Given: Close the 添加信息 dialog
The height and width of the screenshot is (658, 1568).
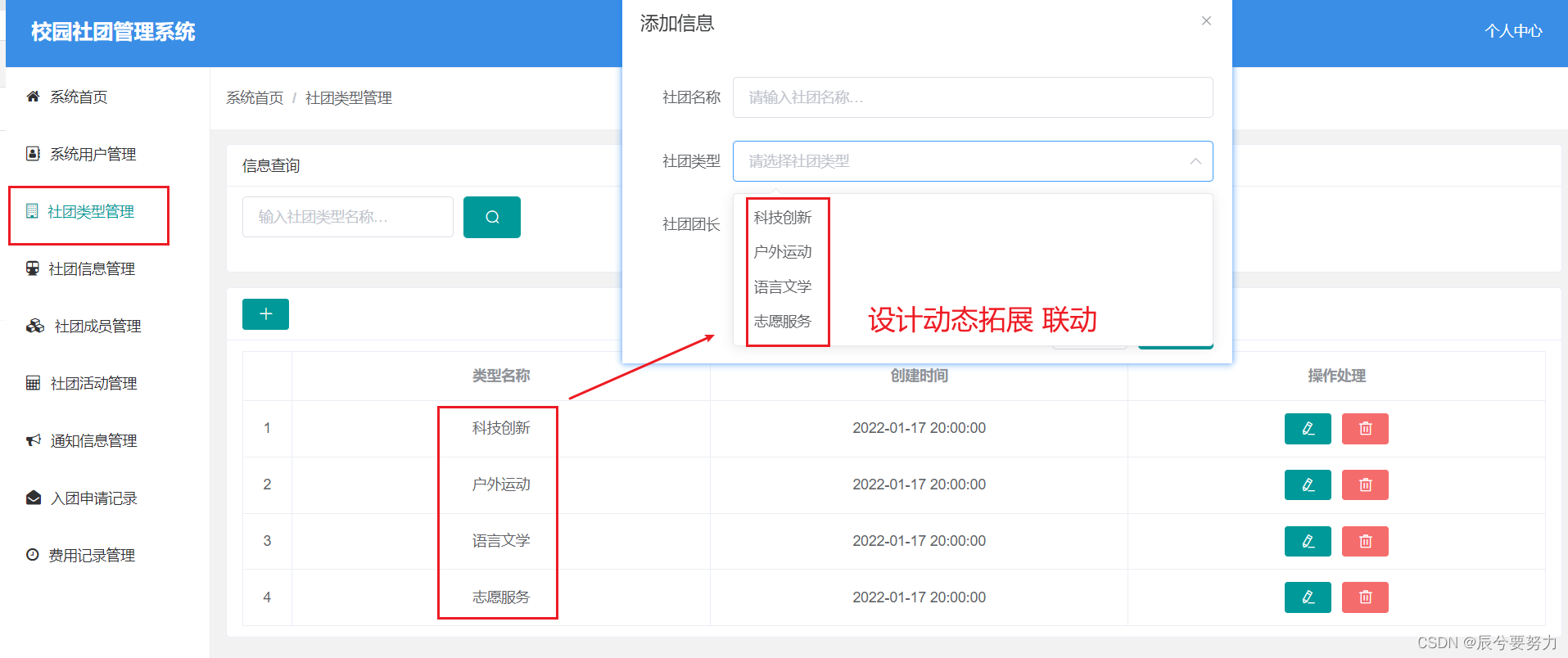Looking at the screenshot, I should [x=1206, y=21].
